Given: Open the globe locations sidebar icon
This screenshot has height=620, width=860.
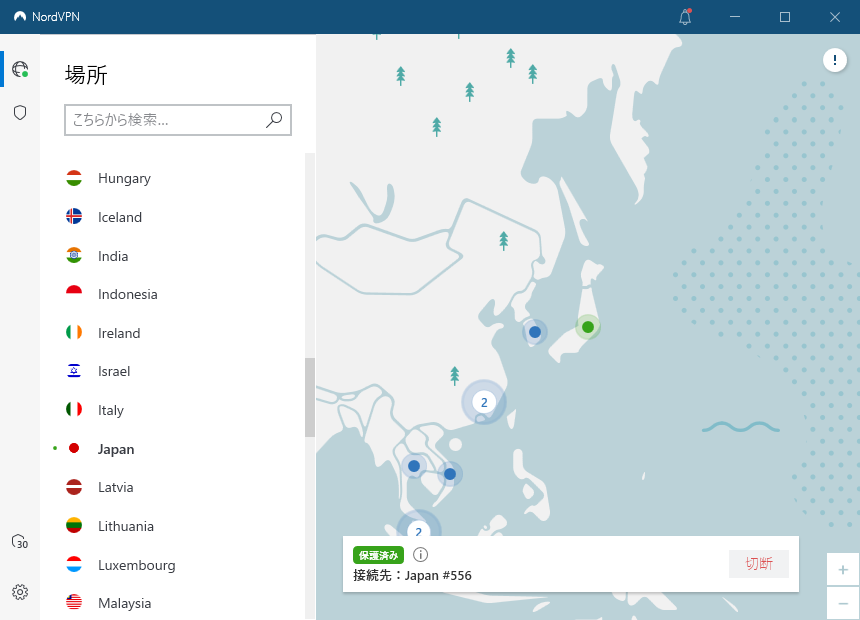Looking at the screenshot, I should click(x=20, y=69).
